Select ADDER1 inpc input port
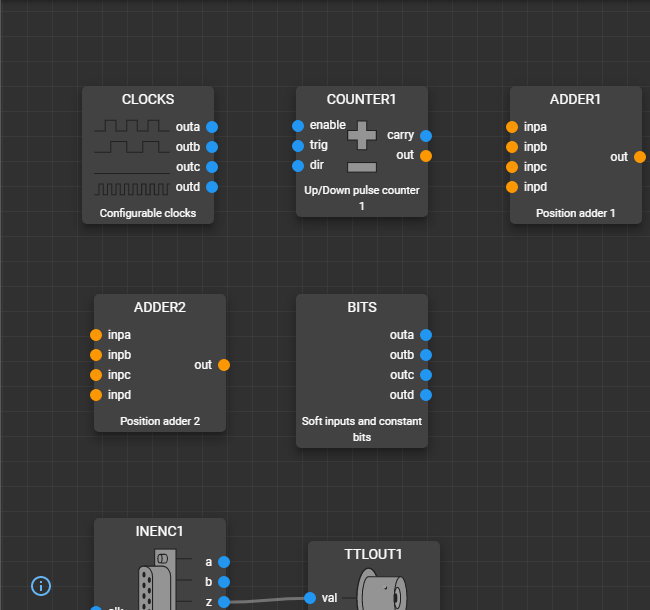Image resolution: width=650 pixels, height=610 pixels. [512, 167]
